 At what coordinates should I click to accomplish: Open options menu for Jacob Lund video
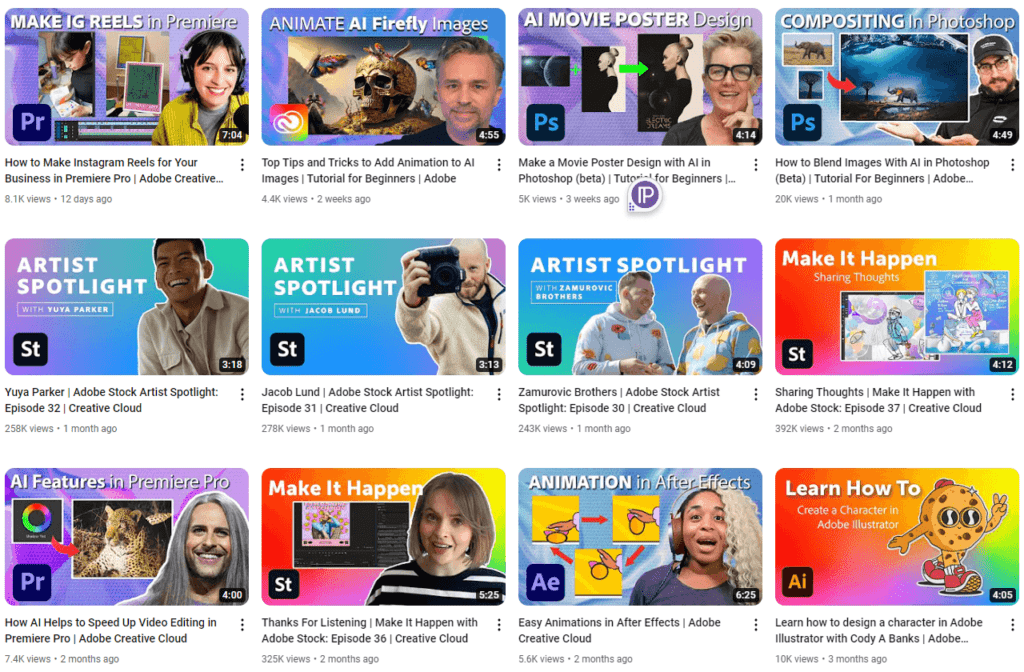point(499,394)
